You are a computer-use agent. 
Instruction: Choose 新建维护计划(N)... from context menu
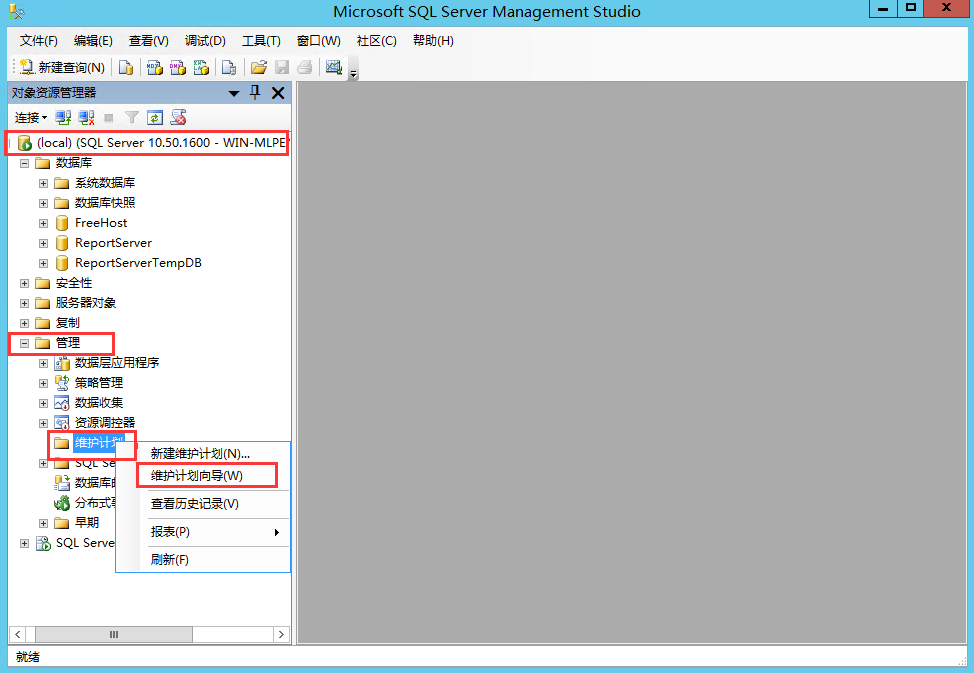(200, 454)
